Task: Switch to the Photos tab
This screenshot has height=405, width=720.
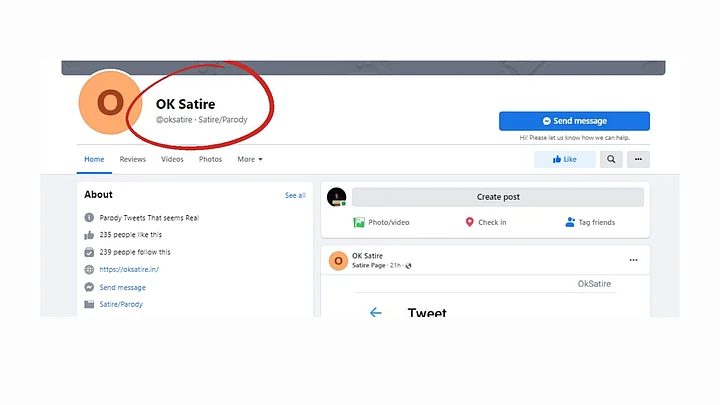Action: coord(210,159)
